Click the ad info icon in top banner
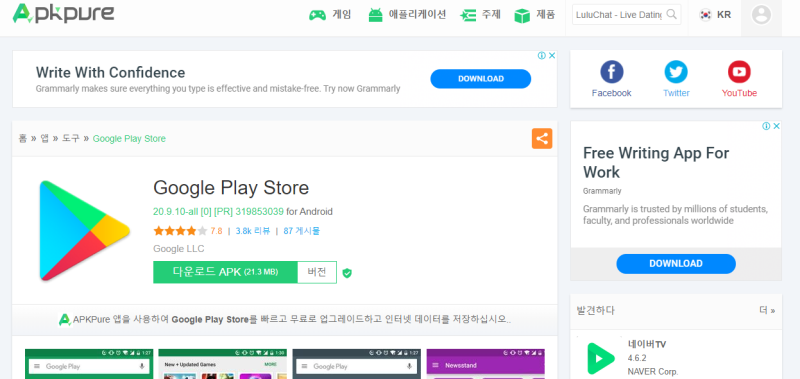The image size is (800, 379). click(x=542, y=56)
